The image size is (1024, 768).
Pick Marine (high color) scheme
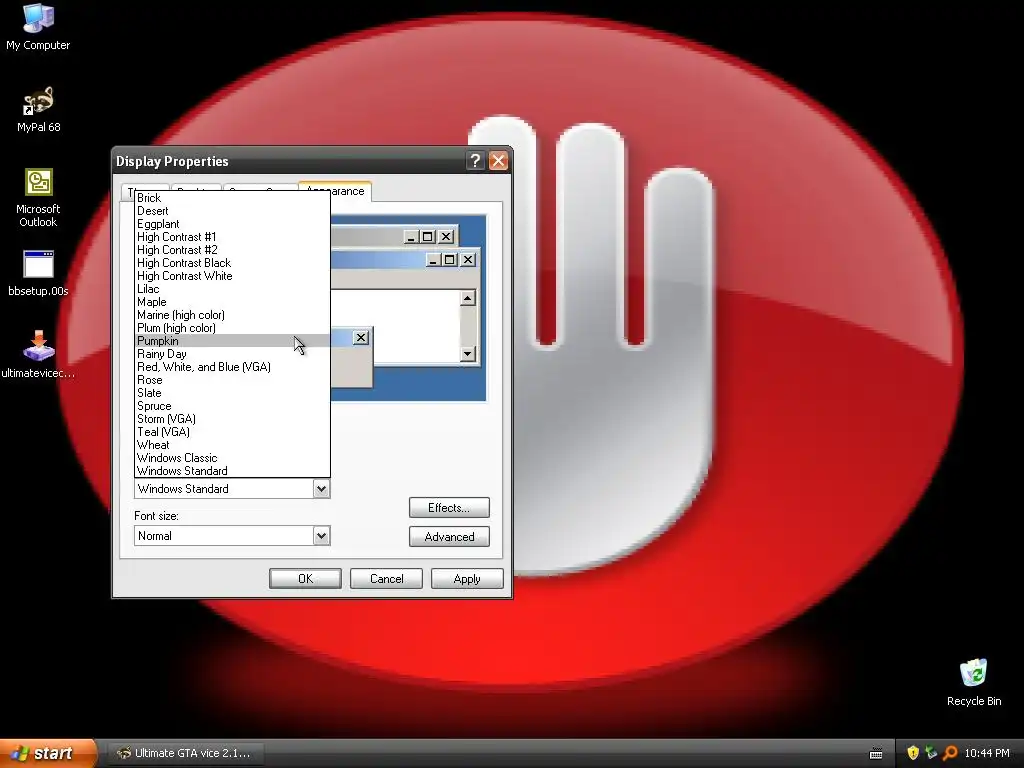point(232,315)
